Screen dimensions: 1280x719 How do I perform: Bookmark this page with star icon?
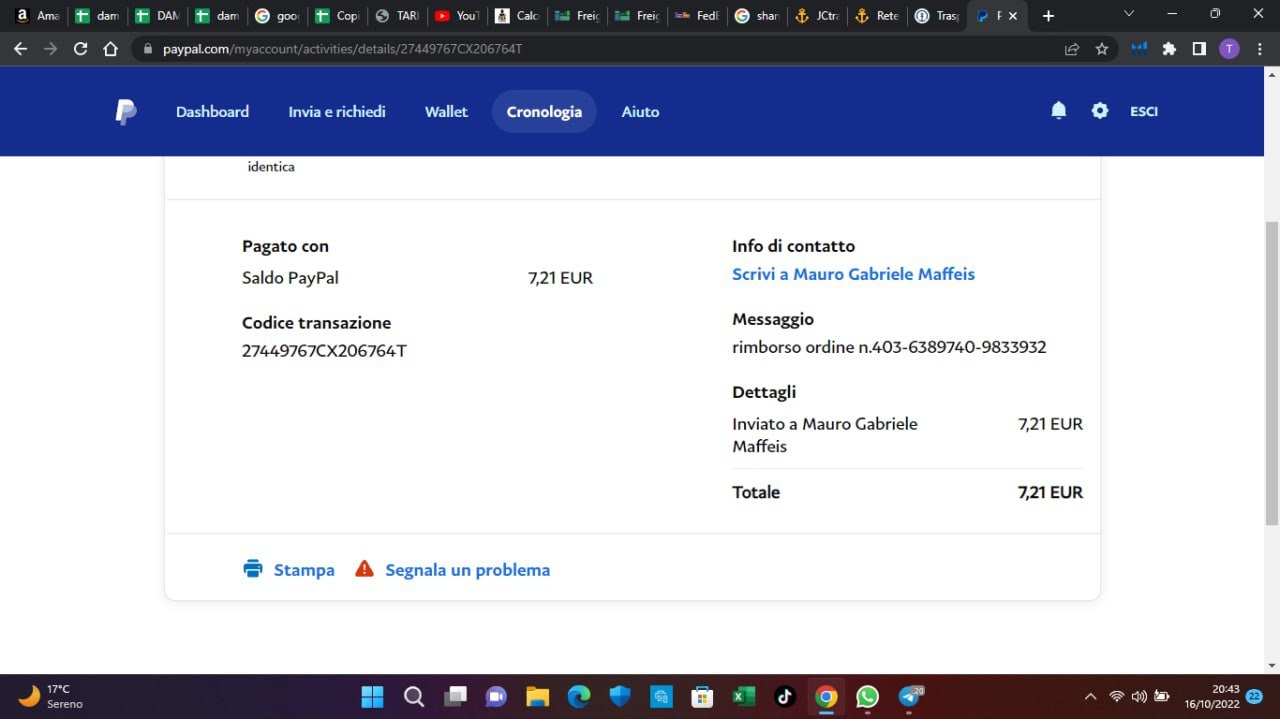point(1102,48)
